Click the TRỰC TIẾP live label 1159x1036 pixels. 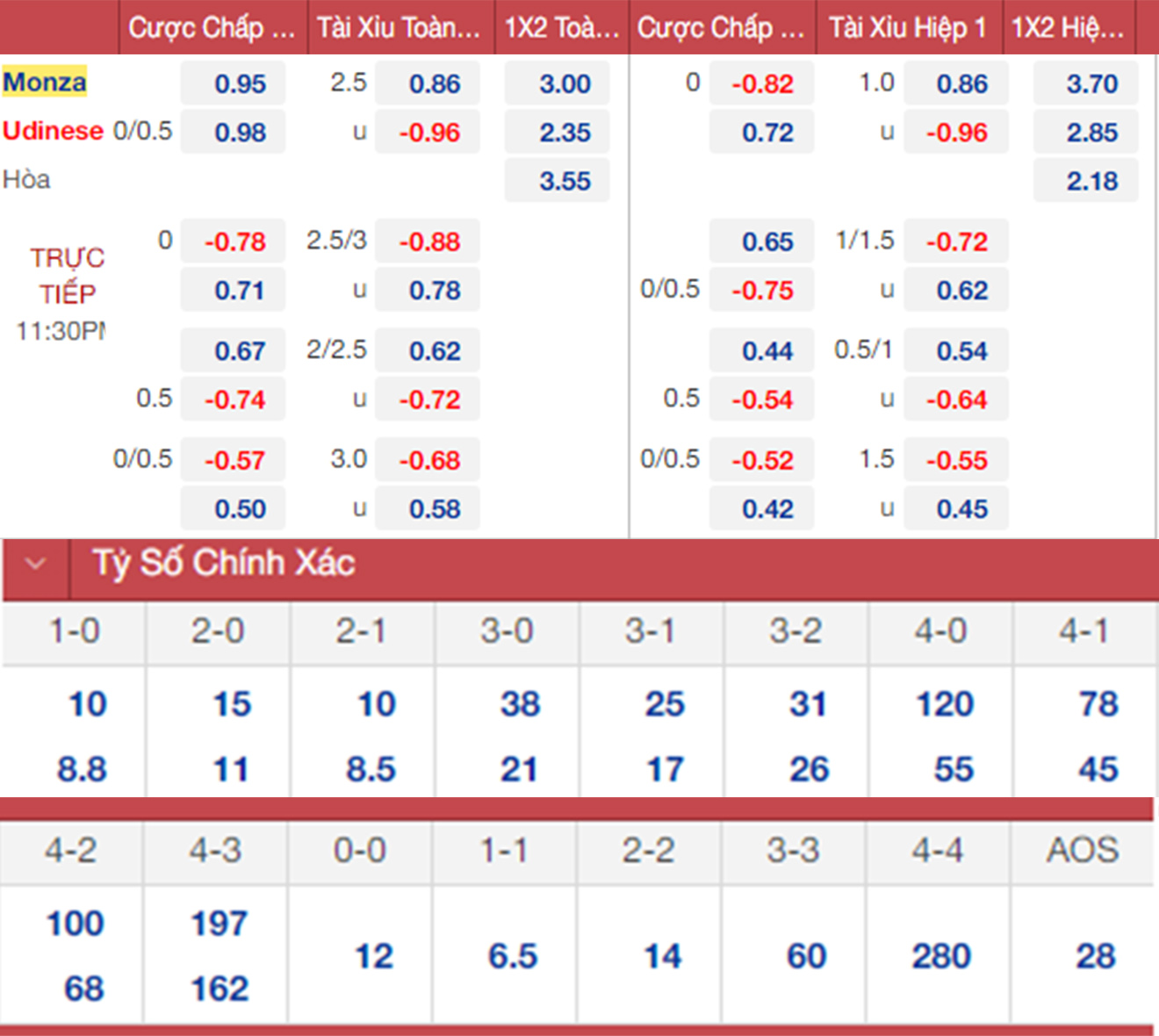point(67,276)
